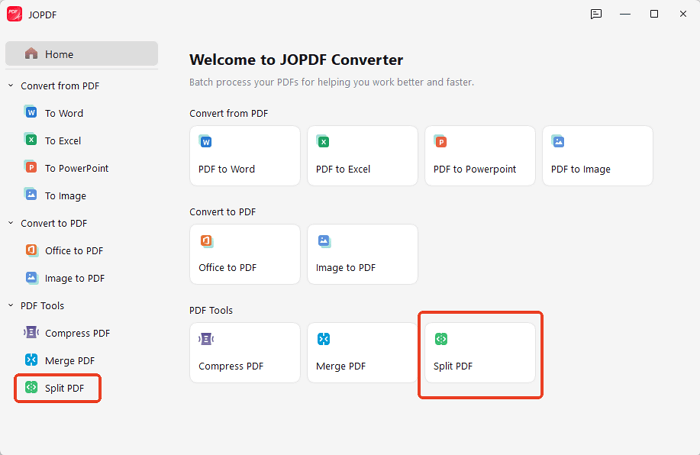Click the JOPDF app logo icon
This screenshot has height=455, width=700.
[x=14, y=14]
